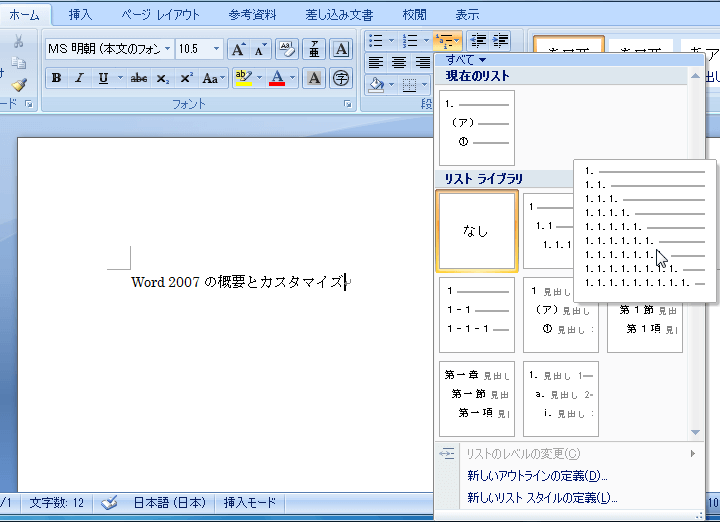Image resolution: width=720 pixels, height=522 pixels.
Task: Click the Shading paint bucket icon
Action: tap(377, 84)
